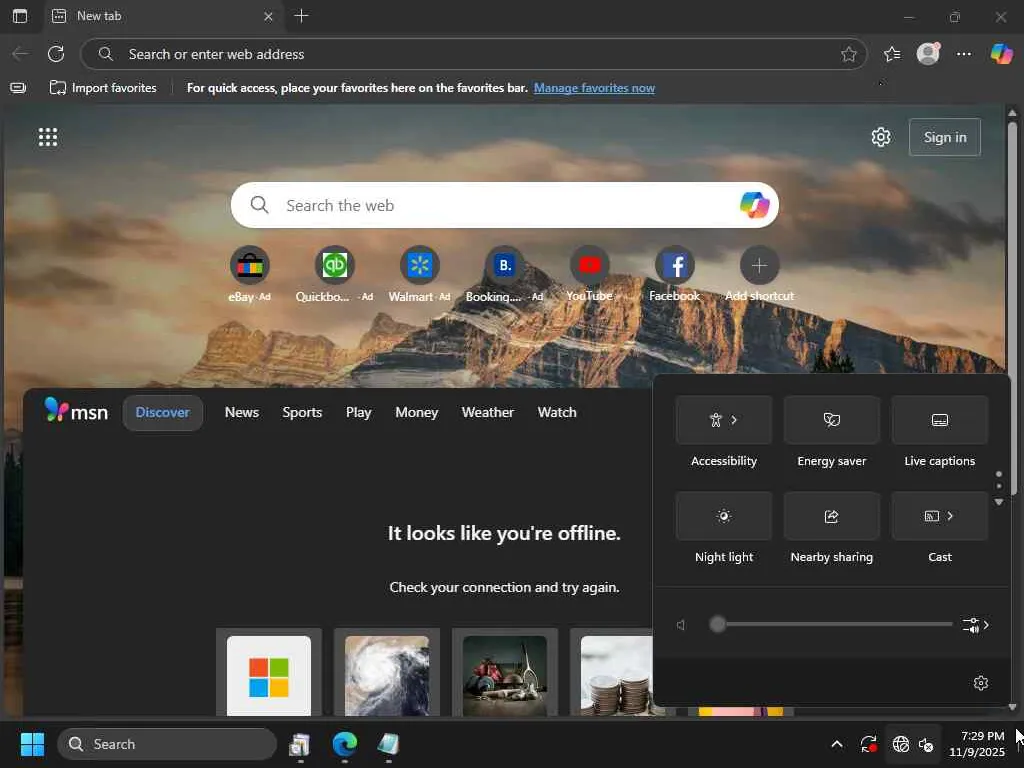Open sound output selector chevron

point(976,625)
